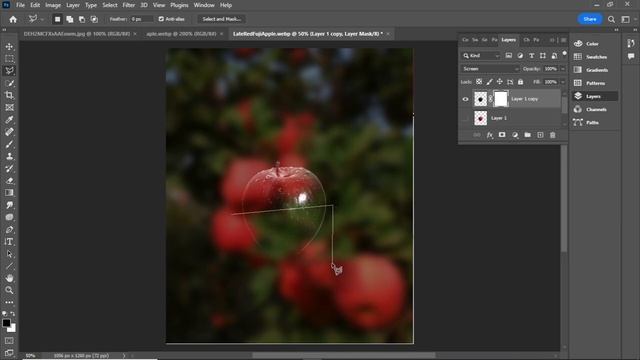Select the Smudge tool
Screen dimensions: 640x360
[9, 205]
